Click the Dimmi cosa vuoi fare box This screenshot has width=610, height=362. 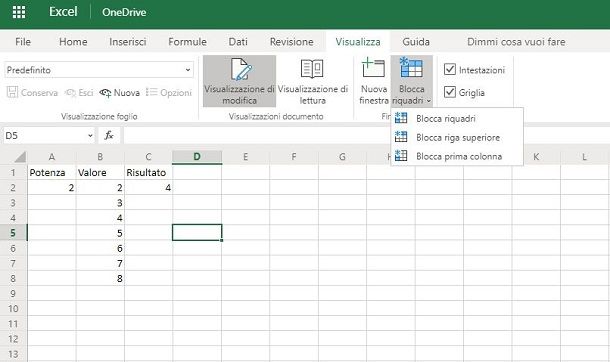[x=516, y=42]
